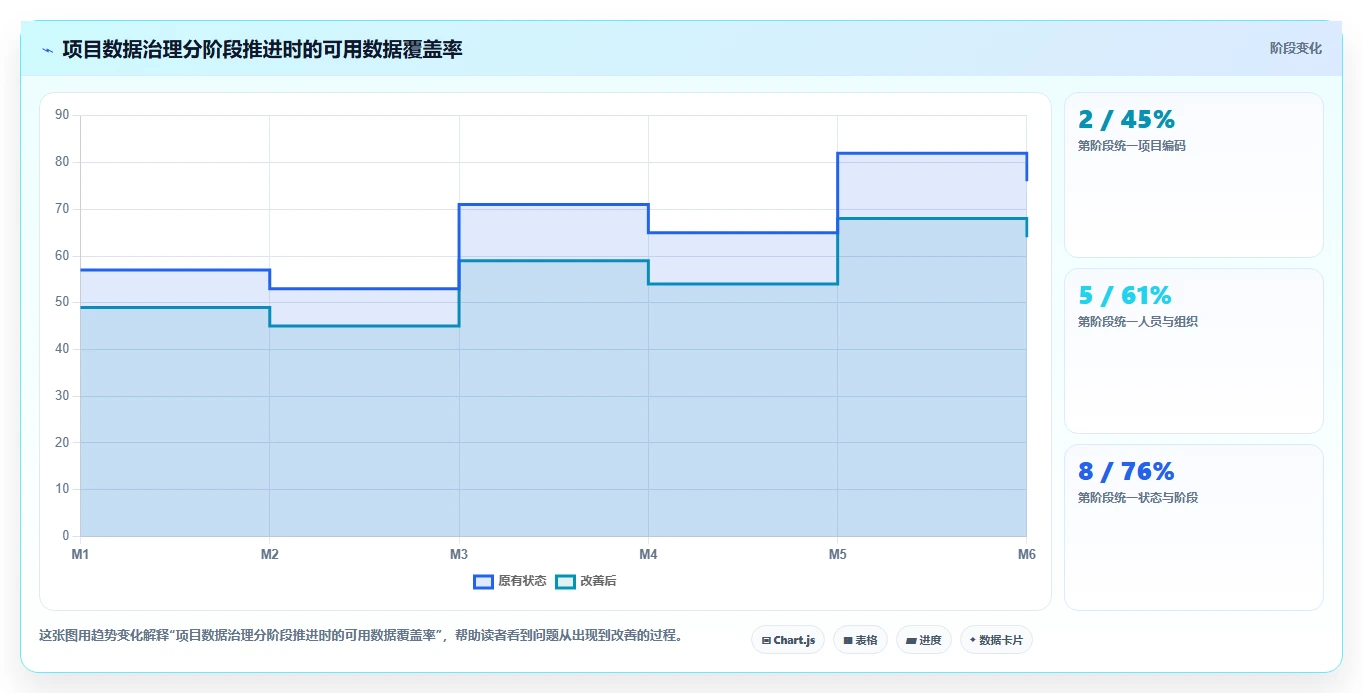Click the M3 x-axis label

(x=459, y=553)
